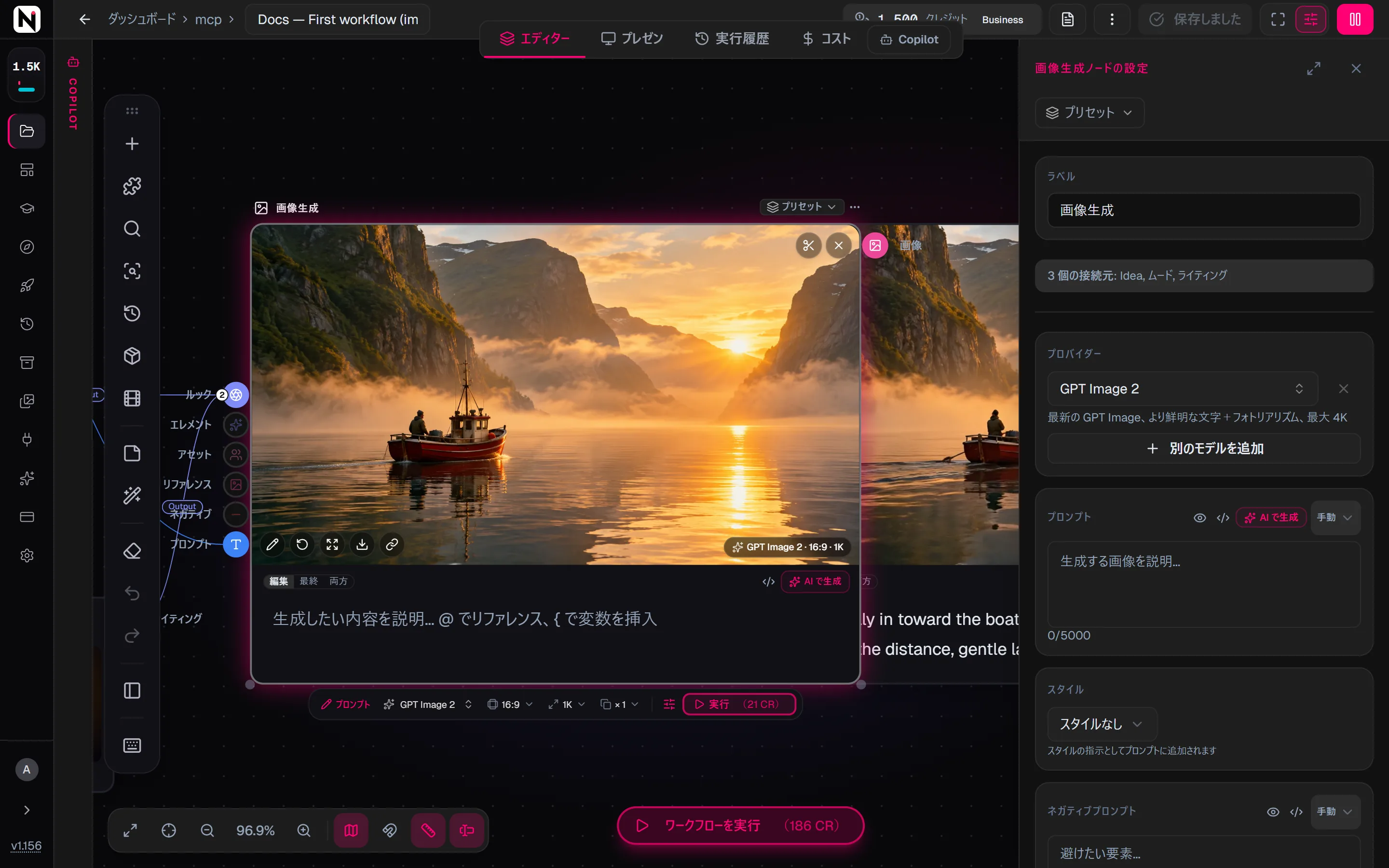Toggle the minimap button in bottom bar
Image resolution: width=1389 pixels, height=868 pixels.
pyautogui.click(x=351, y=830)
